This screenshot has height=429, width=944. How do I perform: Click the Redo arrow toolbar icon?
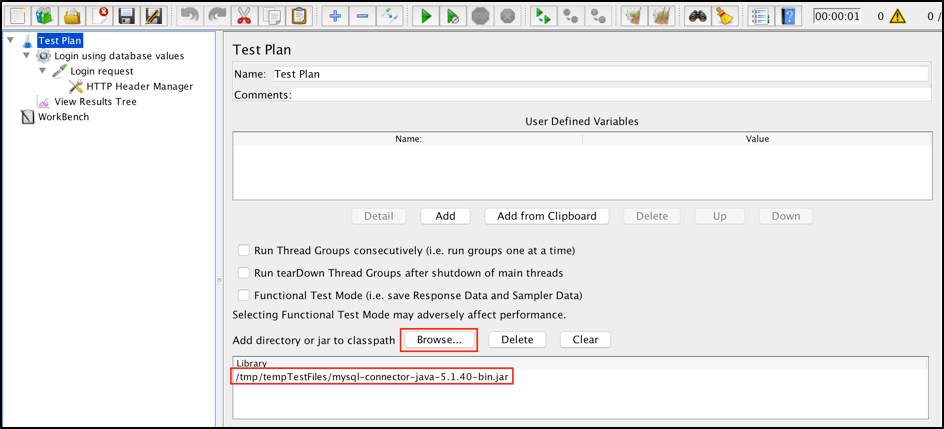216,16
